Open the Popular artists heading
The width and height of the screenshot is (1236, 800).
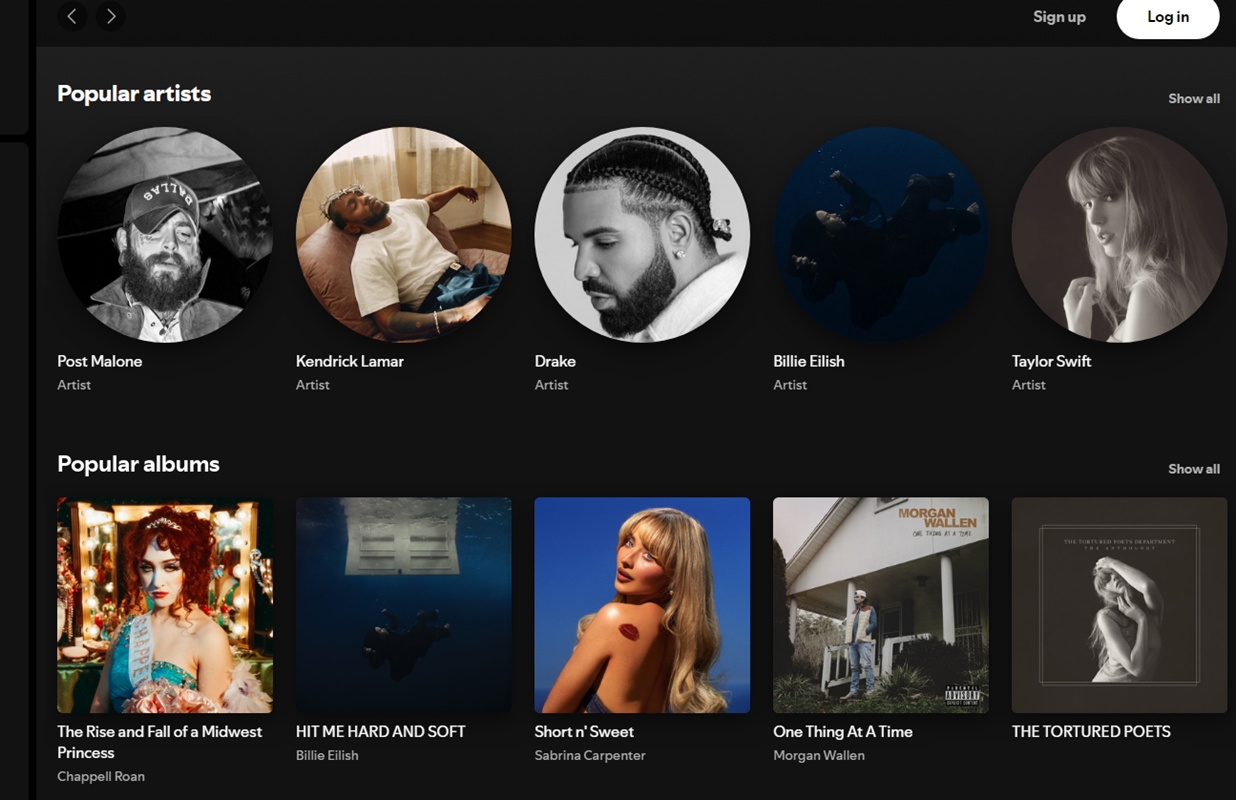pyautogui.click(x=134, y=94)
